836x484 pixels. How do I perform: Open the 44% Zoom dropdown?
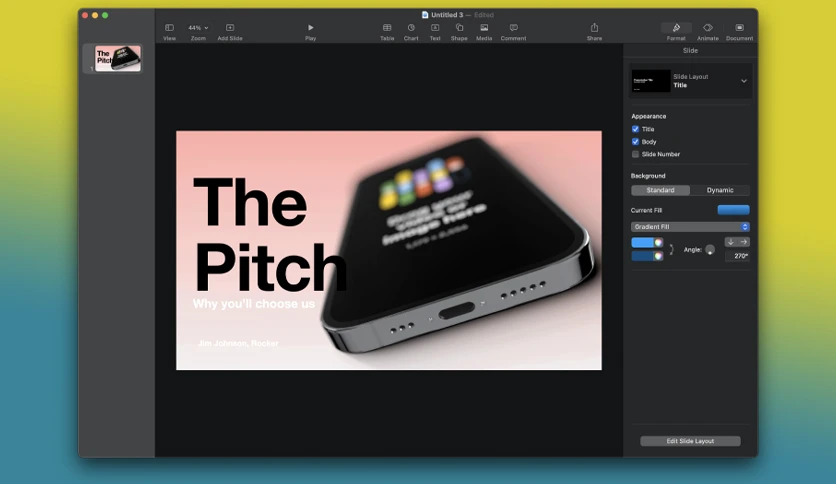[x=198, y=28]
